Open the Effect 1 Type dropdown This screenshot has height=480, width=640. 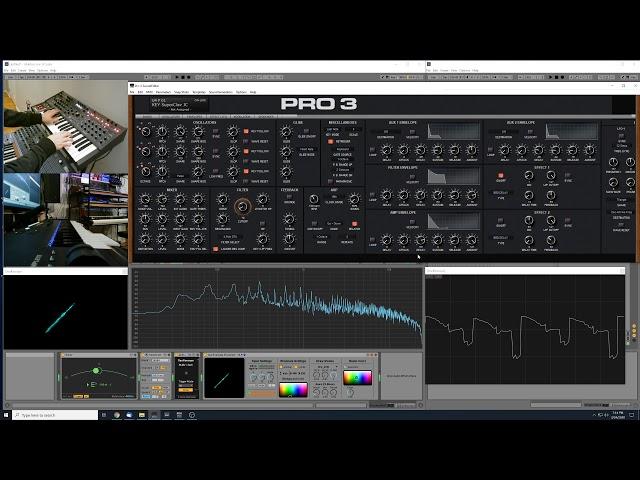[500, 193]
